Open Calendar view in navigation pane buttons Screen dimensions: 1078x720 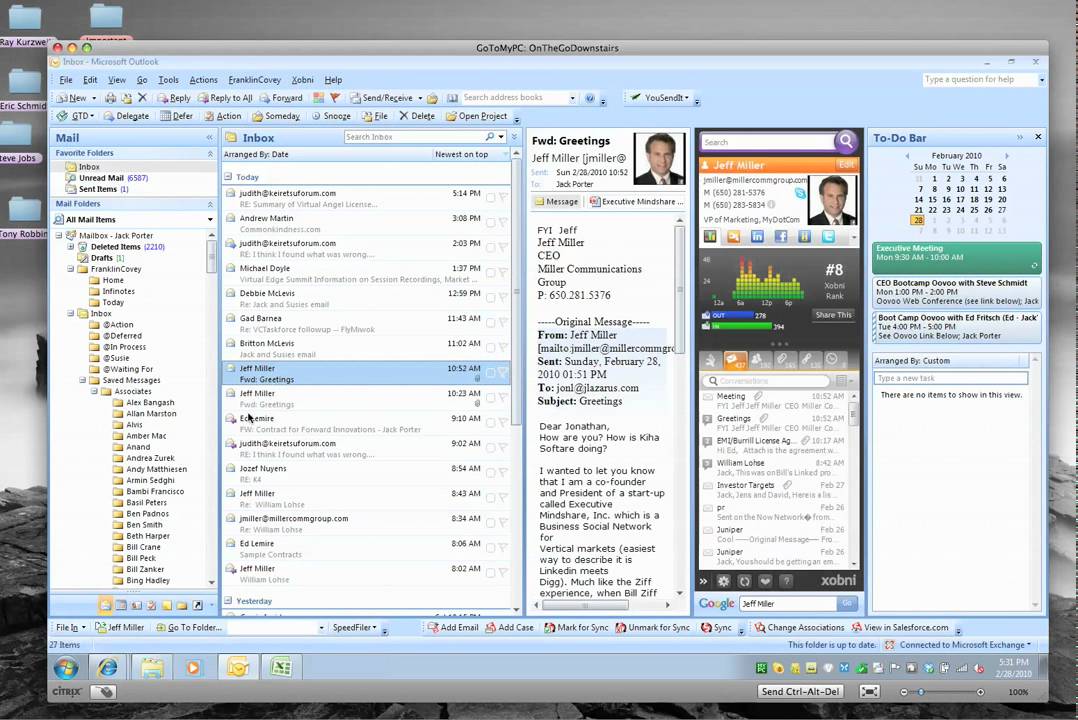coord(121,605)
